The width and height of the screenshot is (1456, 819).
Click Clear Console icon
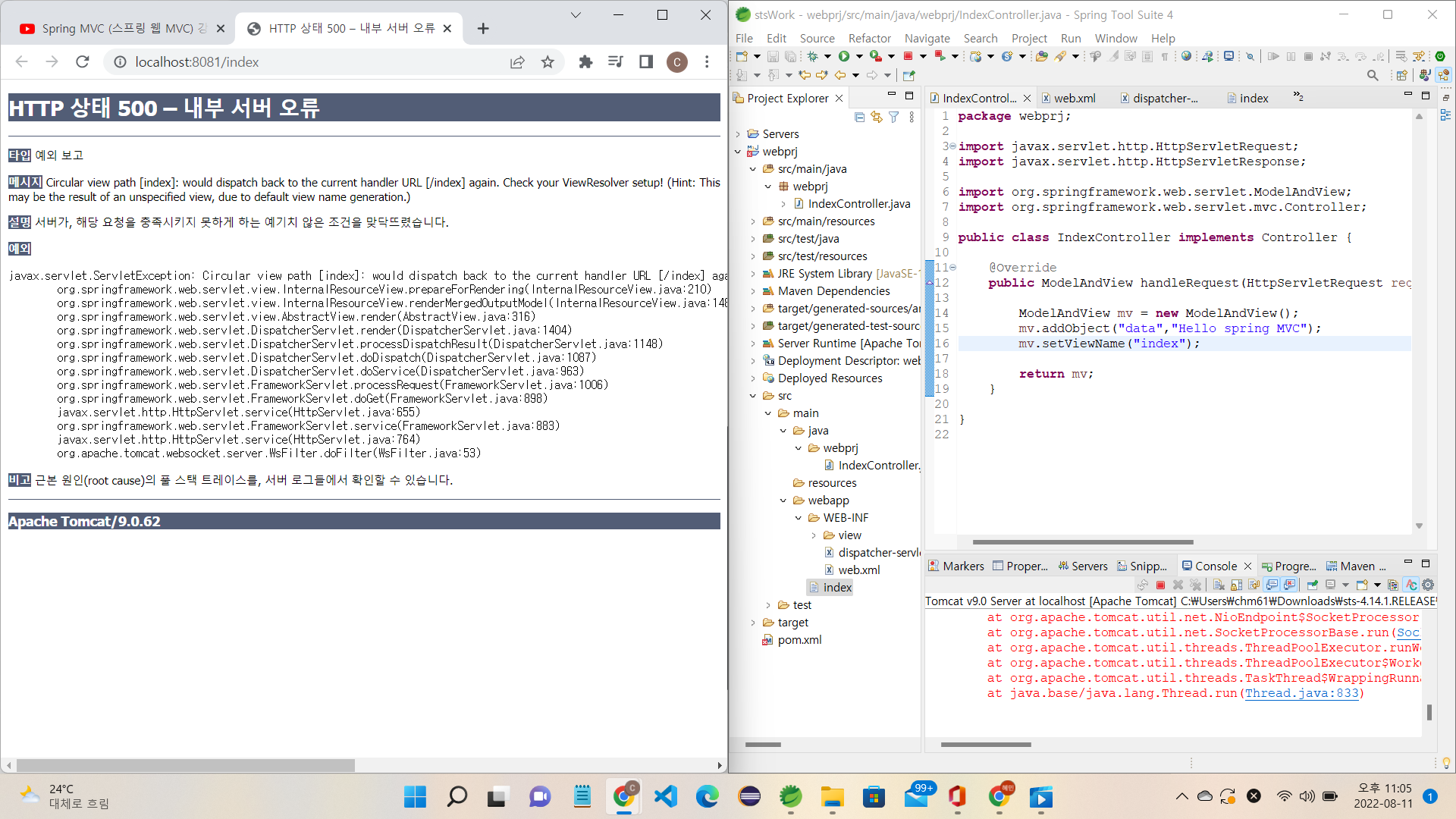click(x=1219, y=585)
